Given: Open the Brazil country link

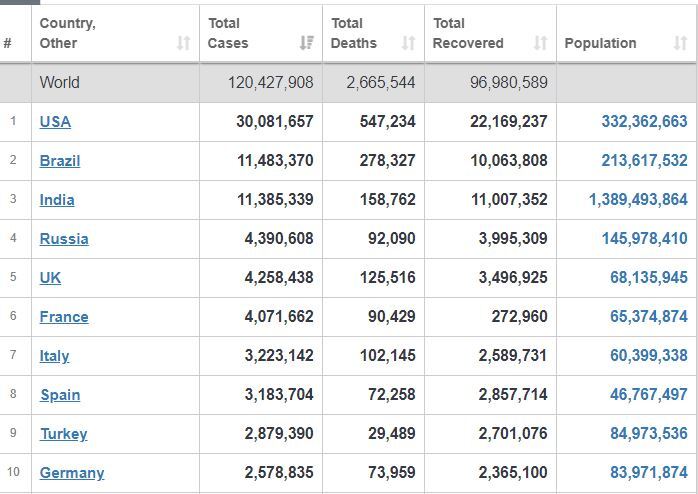Looking at the screenshot, I should pos(60,161).
